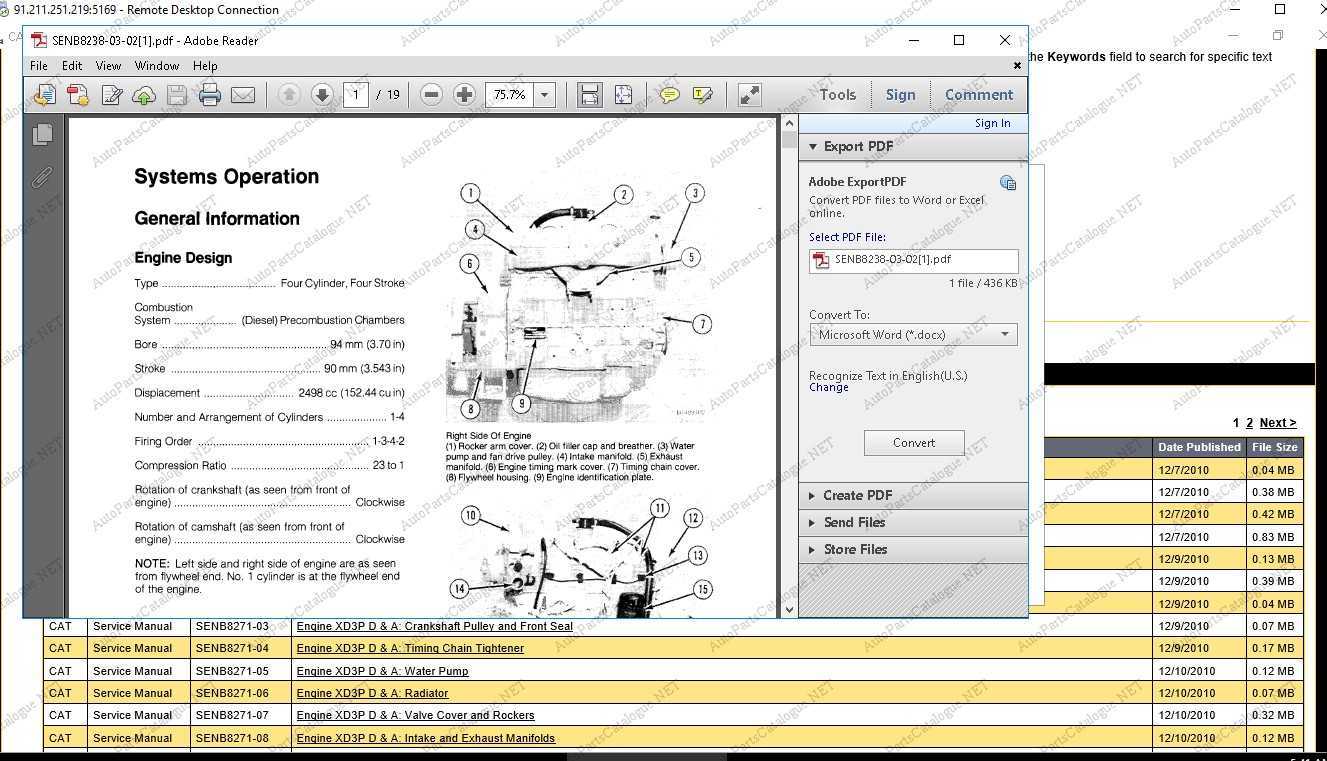This screenshot has width=1327, height=761.
Task: Click the Save file floppy icon
Action: pos(177,95)
